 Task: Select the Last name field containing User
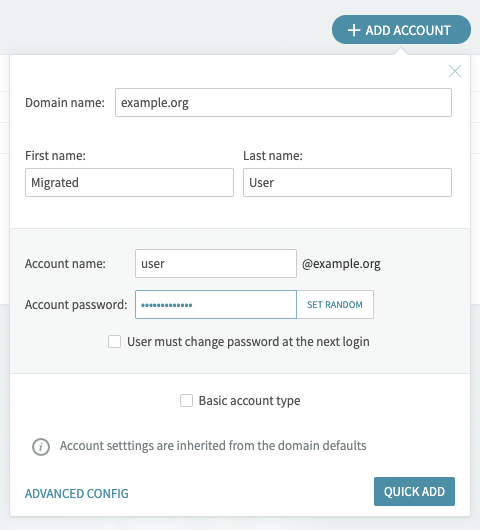point(347,183)
